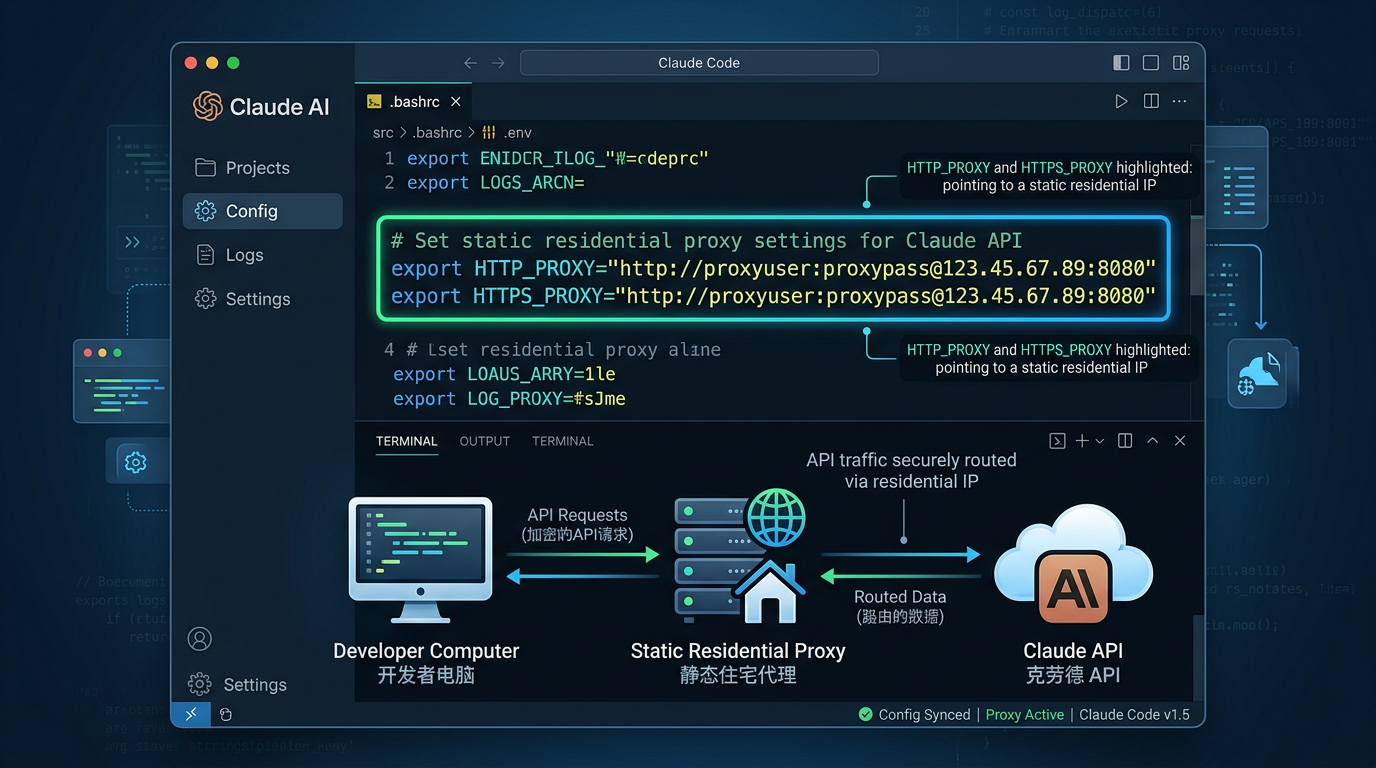
Task: Click the Proxy Active status indicator
Action: coord(1024,715)
